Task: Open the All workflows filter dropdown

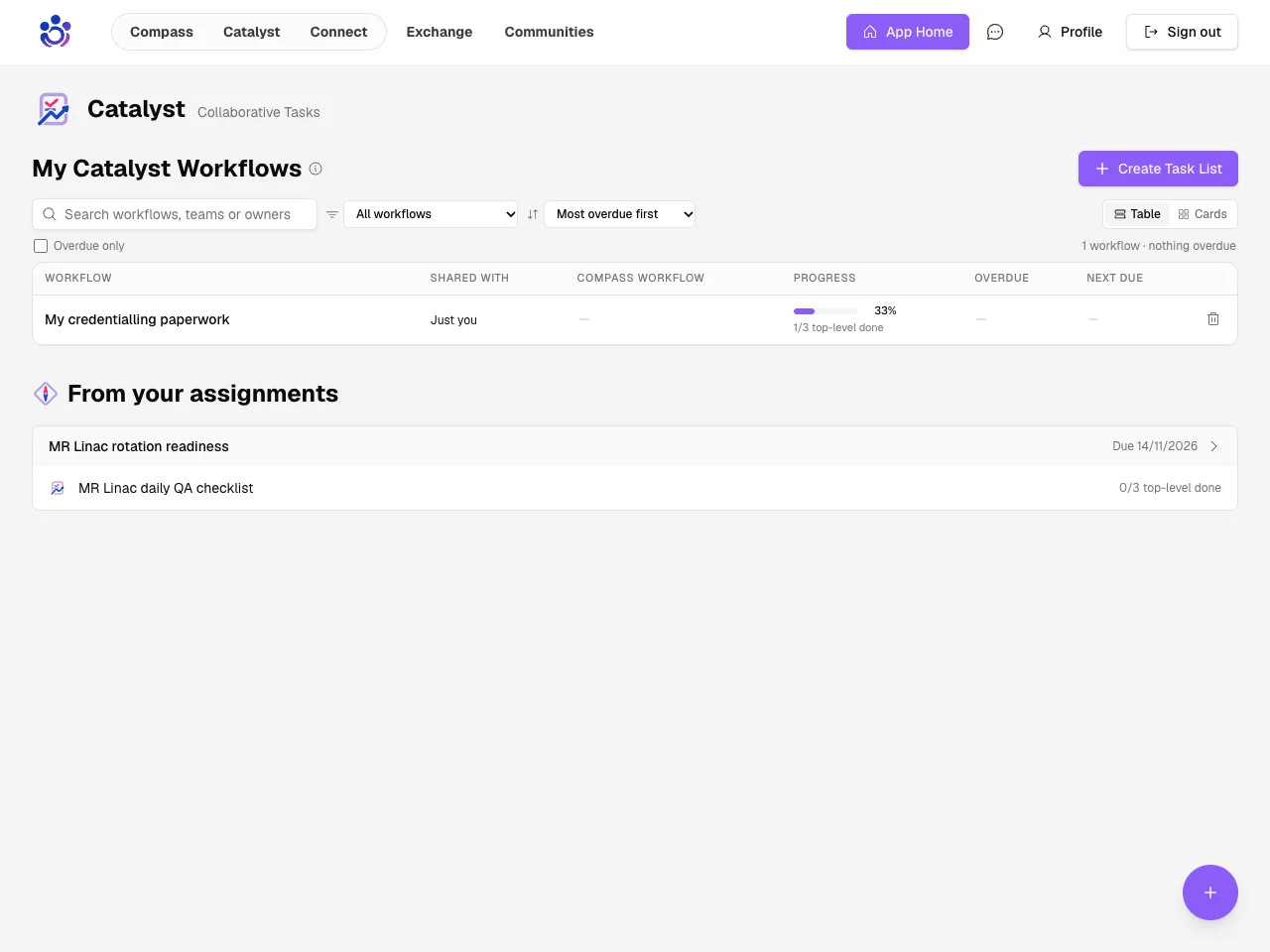Action: [x=431, y=214]
